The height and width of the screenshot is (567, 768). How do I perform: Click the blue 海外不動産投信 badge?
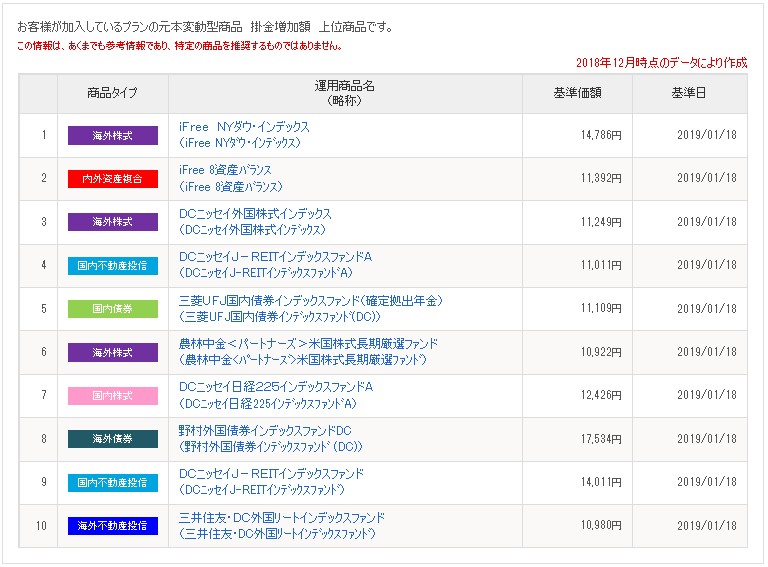[113, 525]
